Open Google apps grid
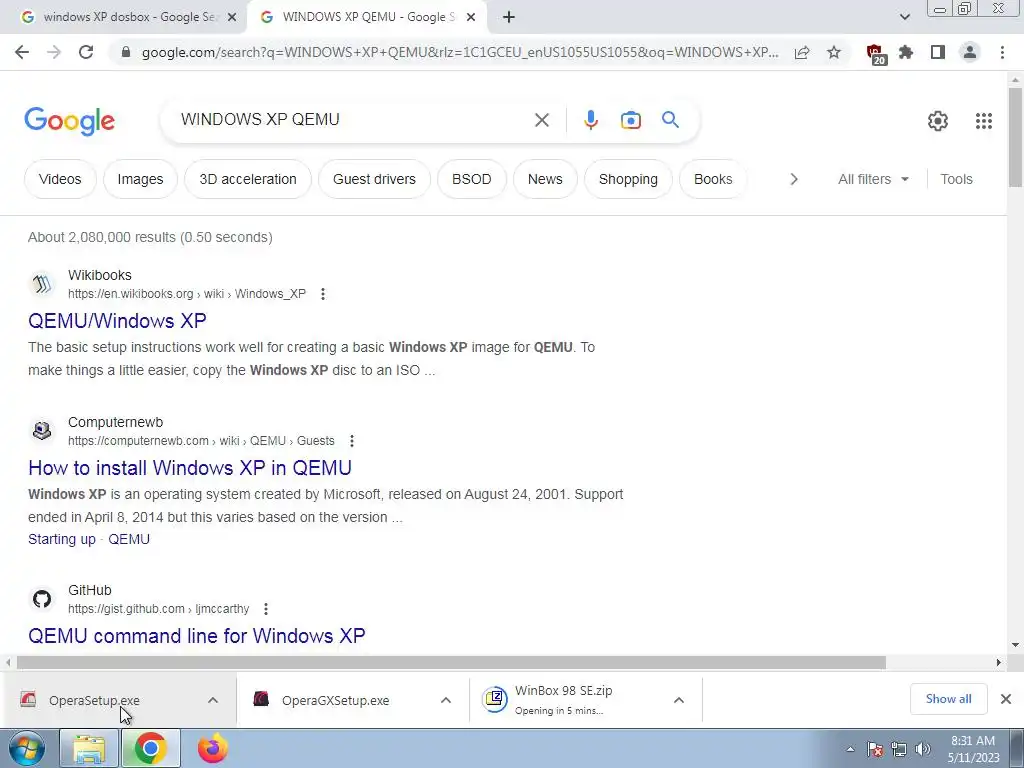The height and width of the screenshot is (768, 1024). 984,121
